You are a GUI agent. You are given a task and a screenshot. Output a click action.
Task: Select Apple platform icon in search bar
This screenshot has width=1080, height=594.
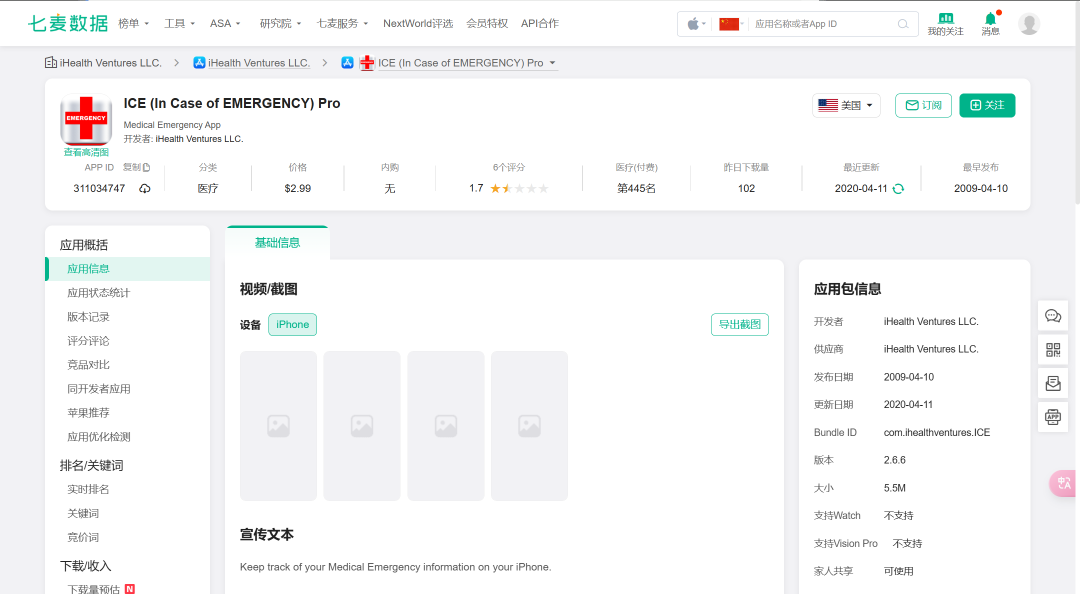[x=696, y=24]
